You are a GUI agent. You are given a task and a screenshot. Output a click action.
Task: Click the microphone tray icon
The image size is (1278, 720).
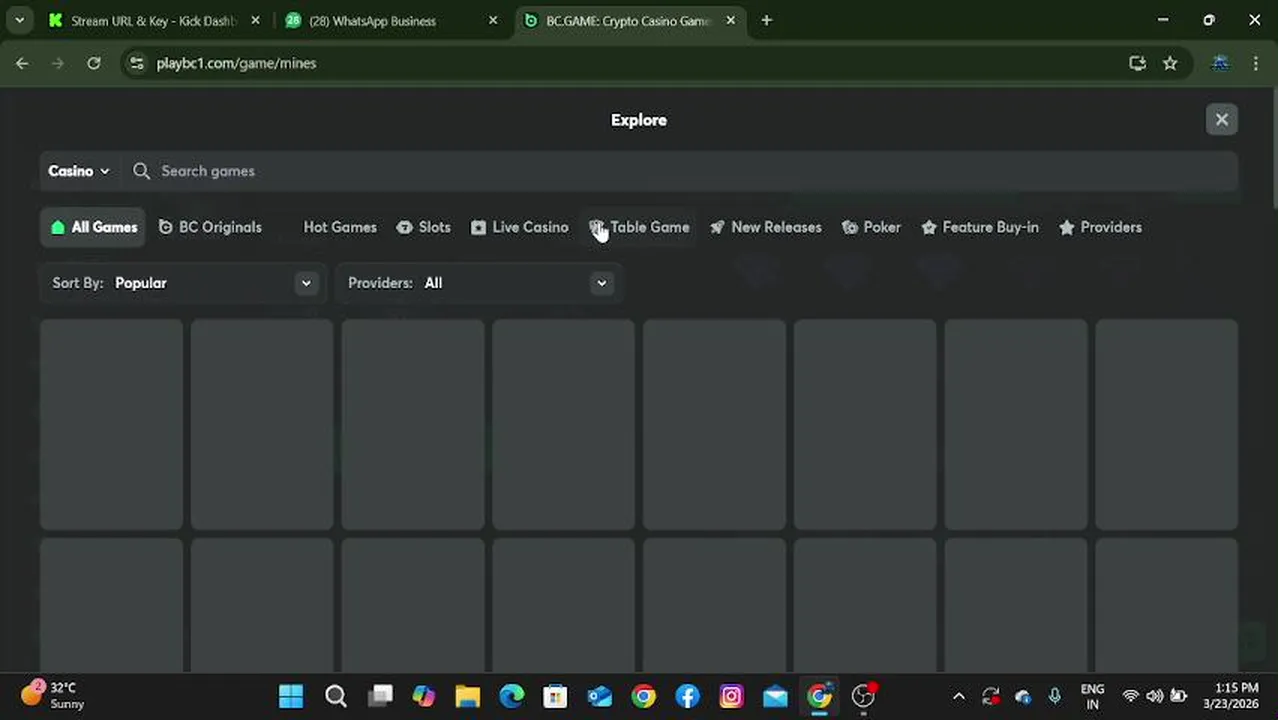(1054, 696)
